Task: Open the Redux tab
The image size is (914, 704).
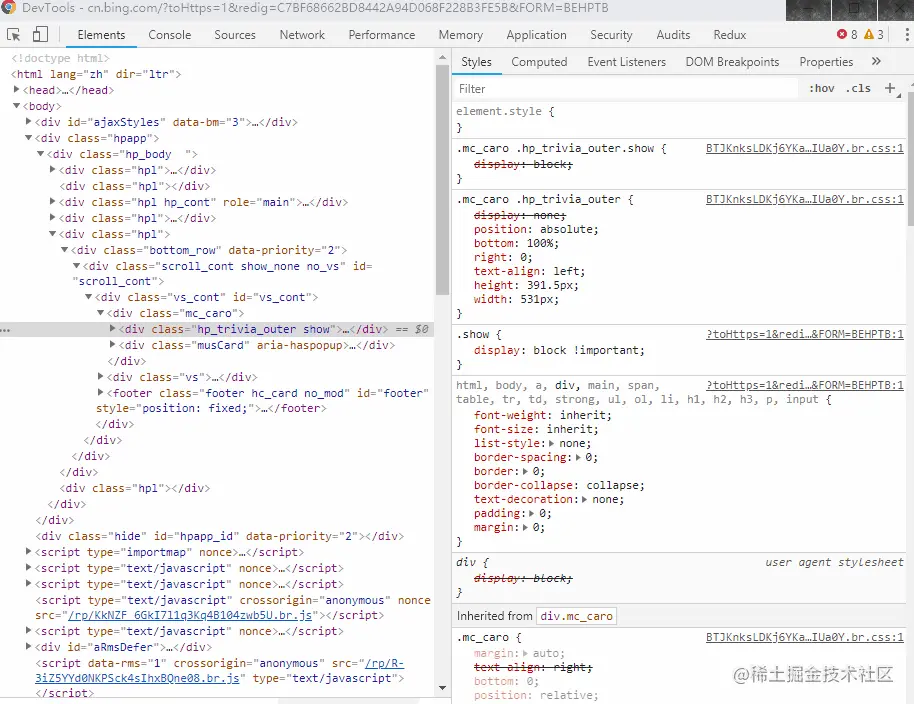Action: pyautogui.click(x=730, y=35)
